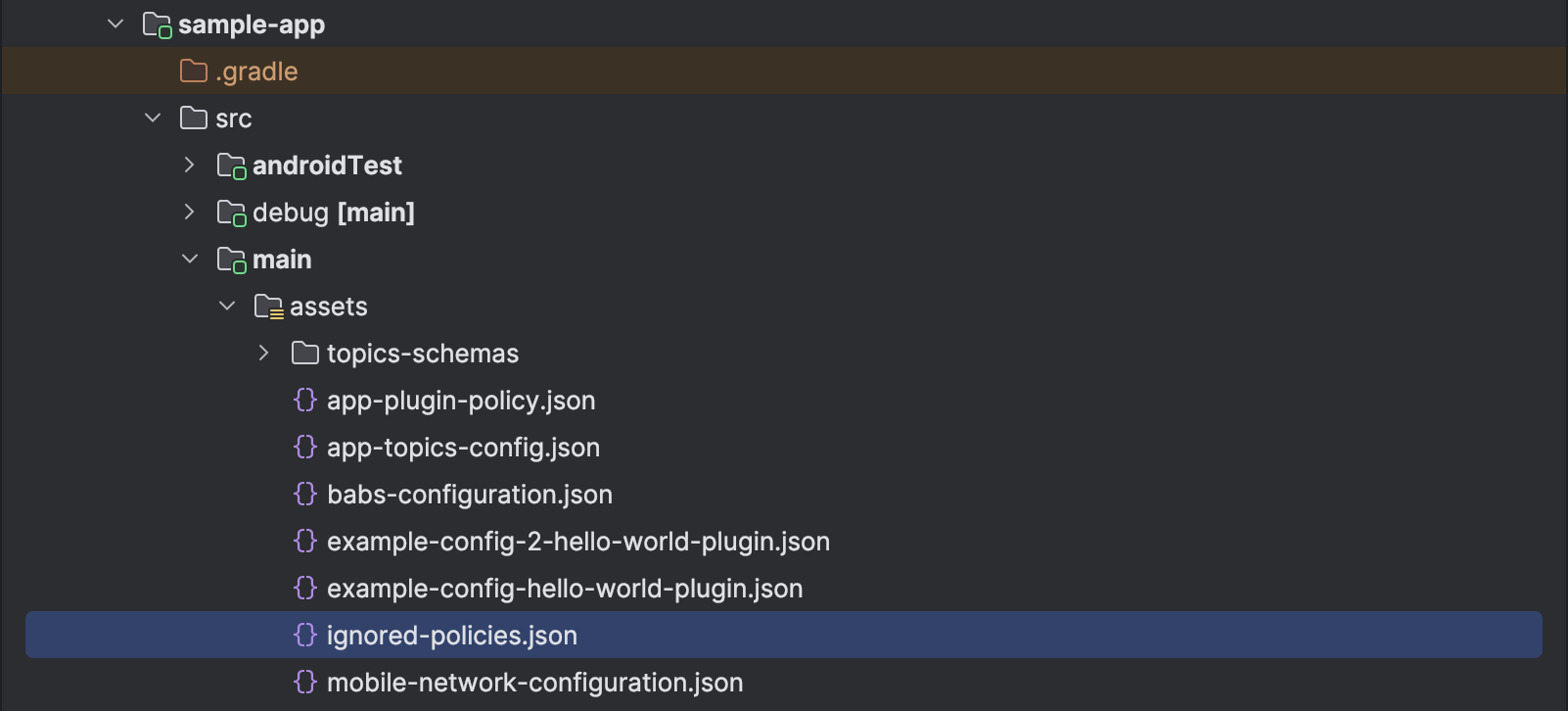The image size is (1568, 711).
Task: Expand the topics-schemas folder arrow
Action: (x=264, y=354)
